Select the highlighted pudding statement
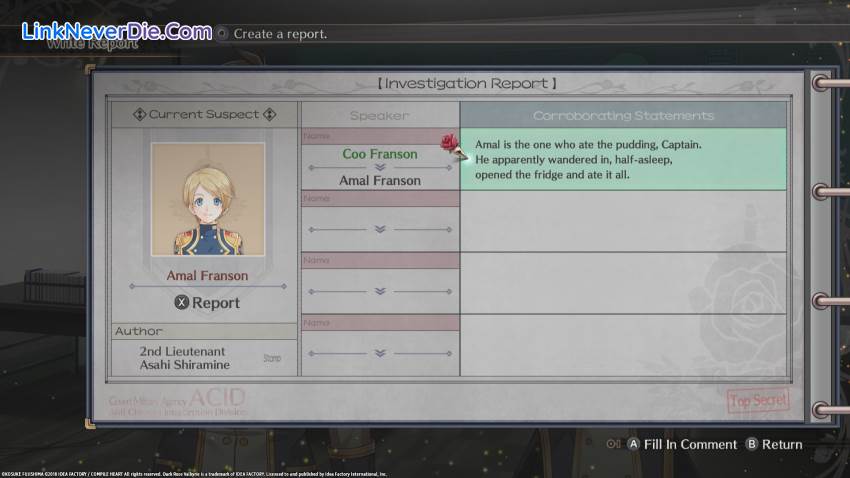This screenshot has width=850, height=478. pos(623,159)
